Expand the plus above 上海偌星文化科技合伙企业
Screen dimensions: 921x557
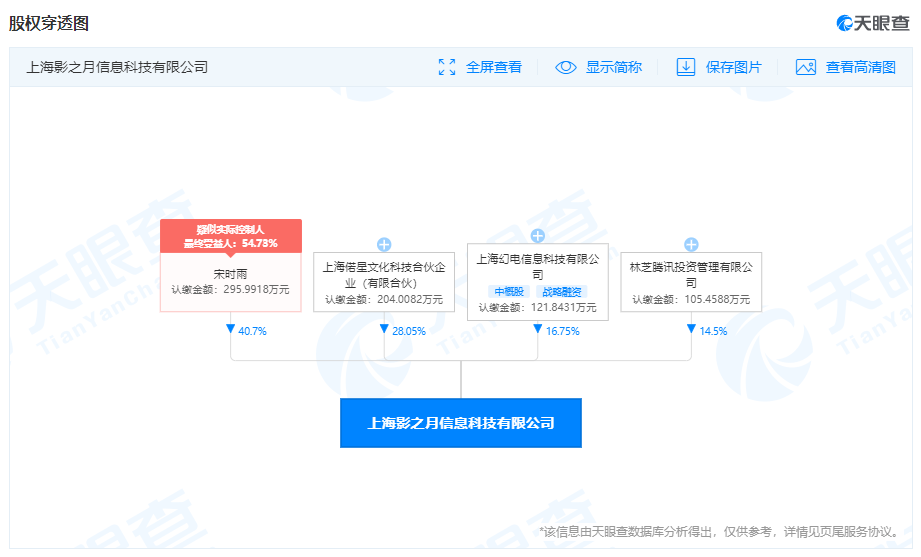click(384, 244)
